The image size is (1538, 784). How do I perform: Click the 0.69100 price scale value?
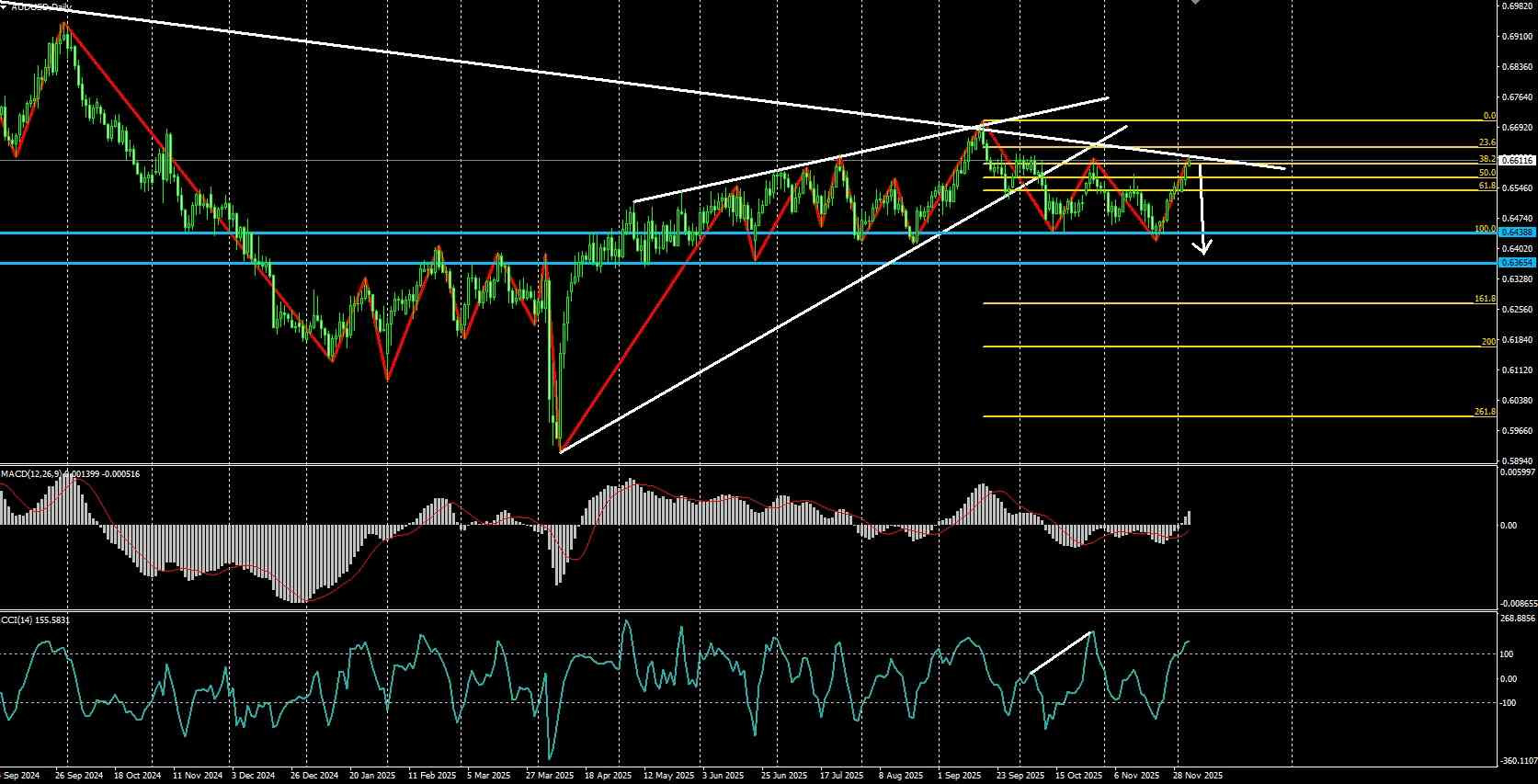point(1517,37)
